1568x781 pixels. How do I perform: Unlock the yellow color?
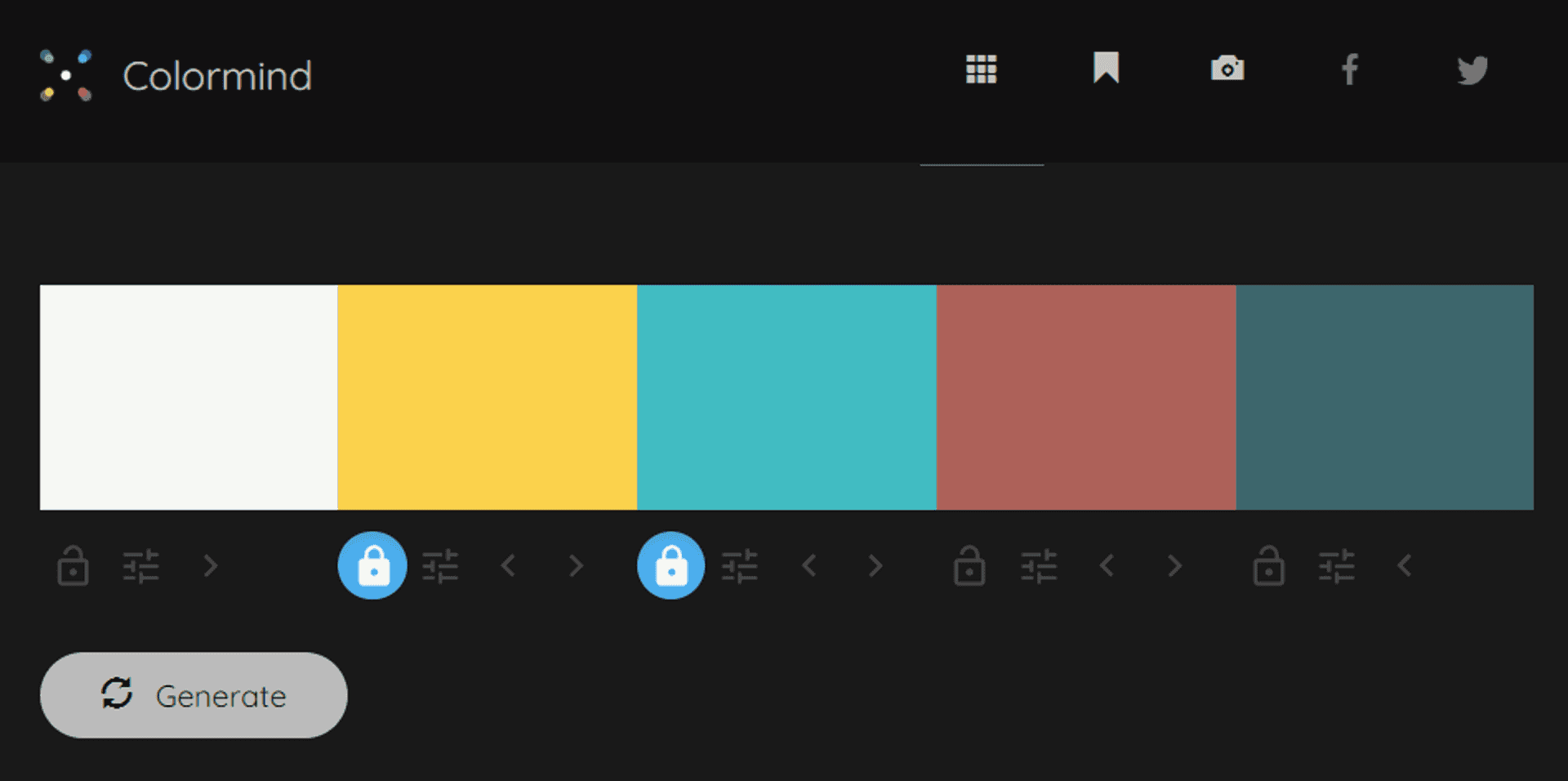coord(372,565)
